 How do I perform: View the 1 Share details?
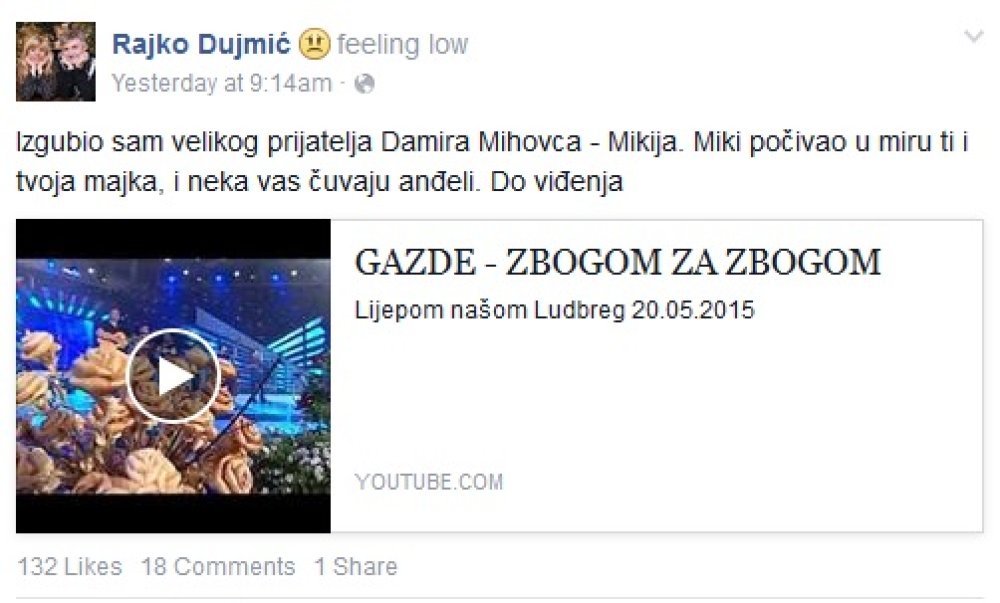pos(356,567)
